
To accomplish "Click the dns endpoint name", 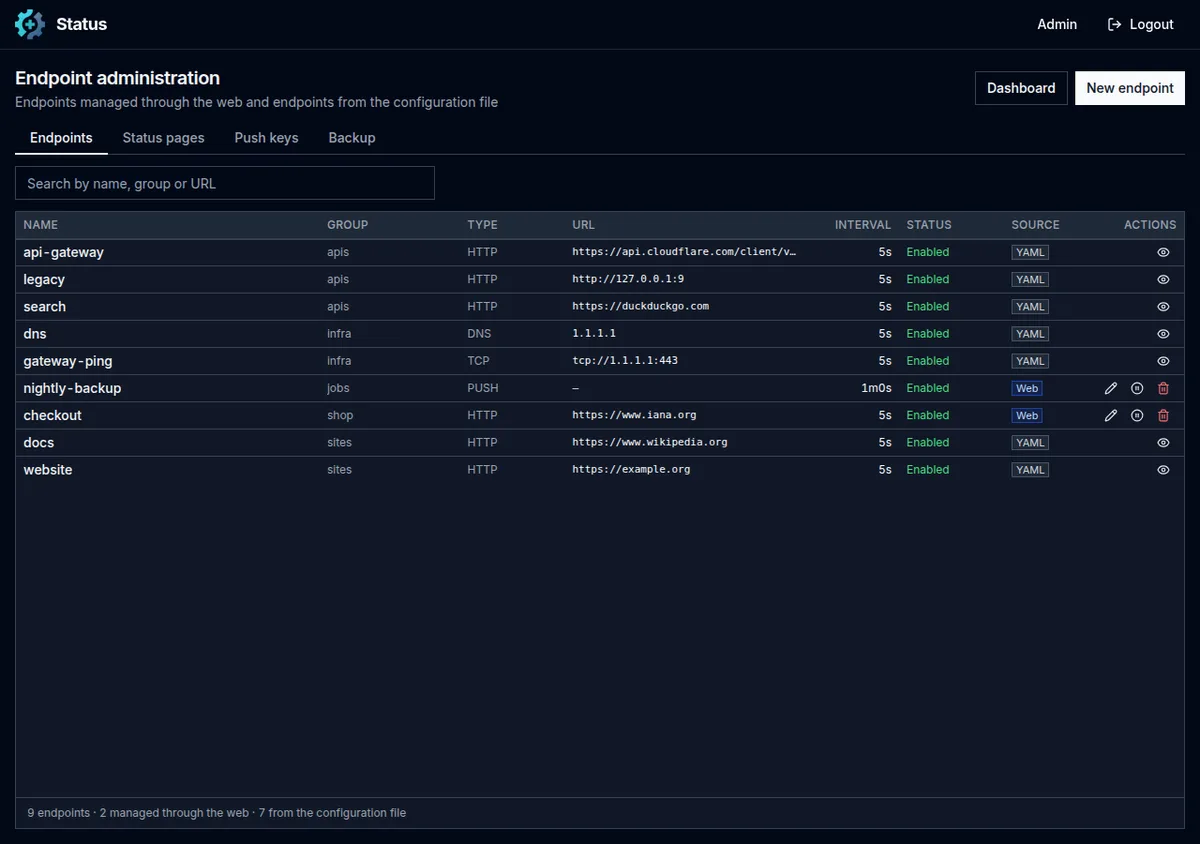I will point(35,333).
